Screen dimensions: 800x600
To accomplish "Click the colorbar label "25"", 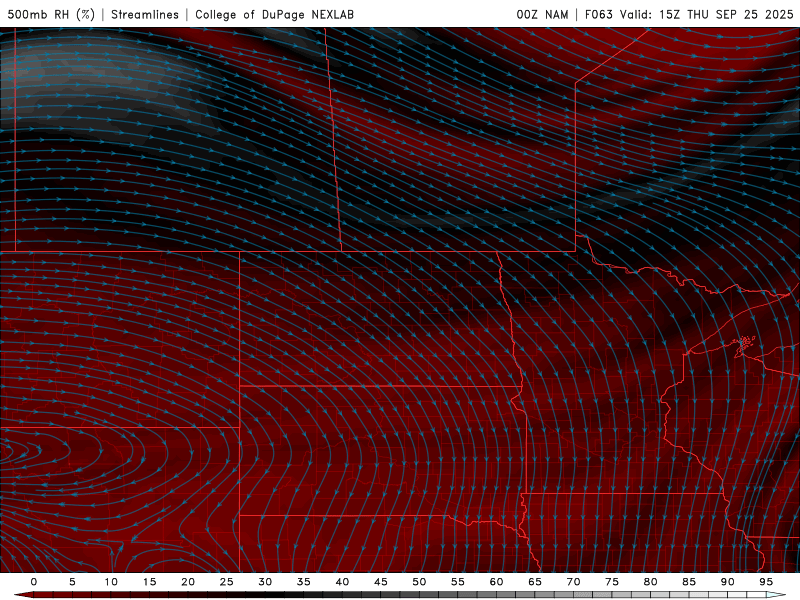I will [x=227, y=582].
